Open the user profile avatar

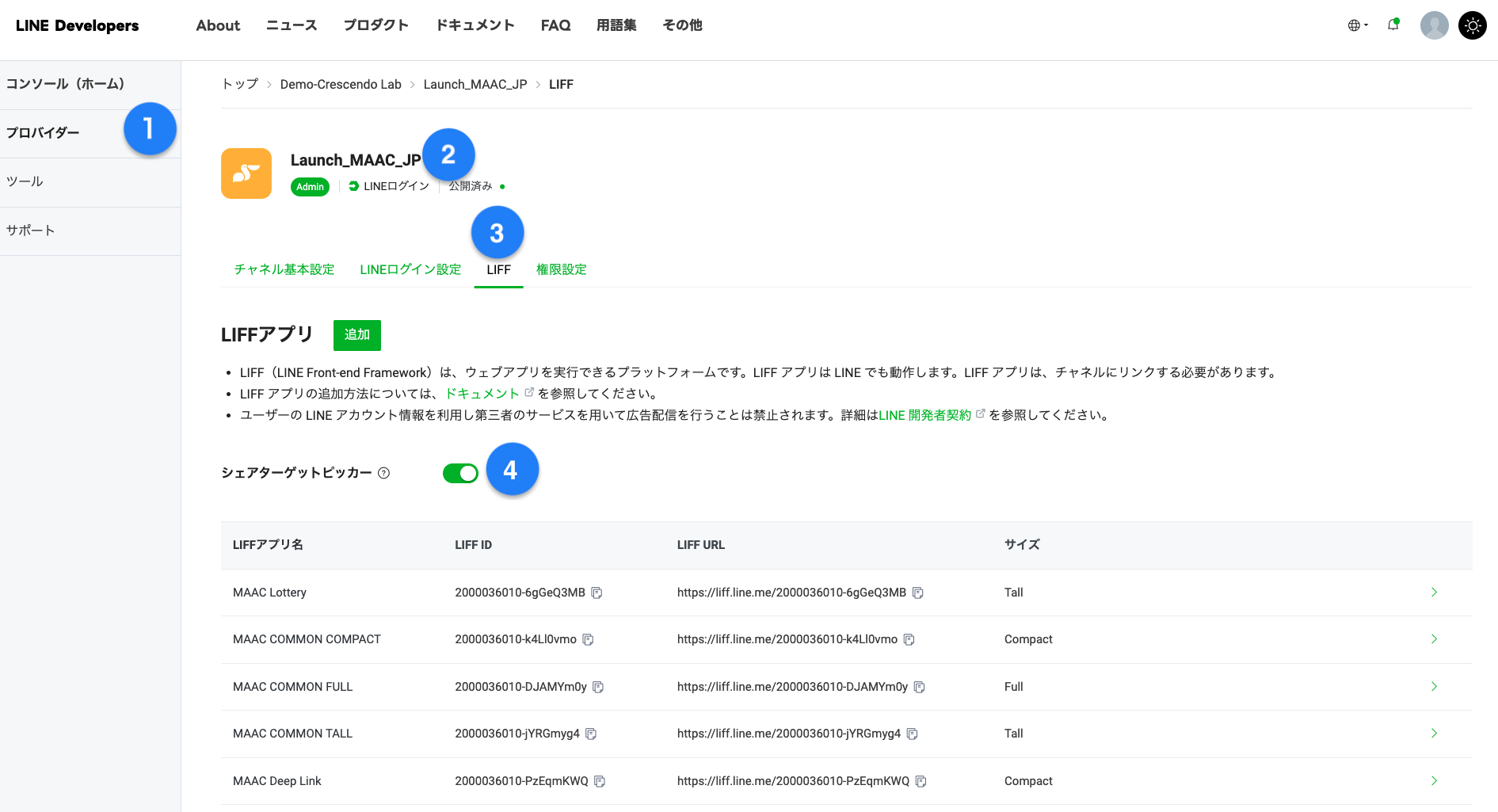(1435, 25)
